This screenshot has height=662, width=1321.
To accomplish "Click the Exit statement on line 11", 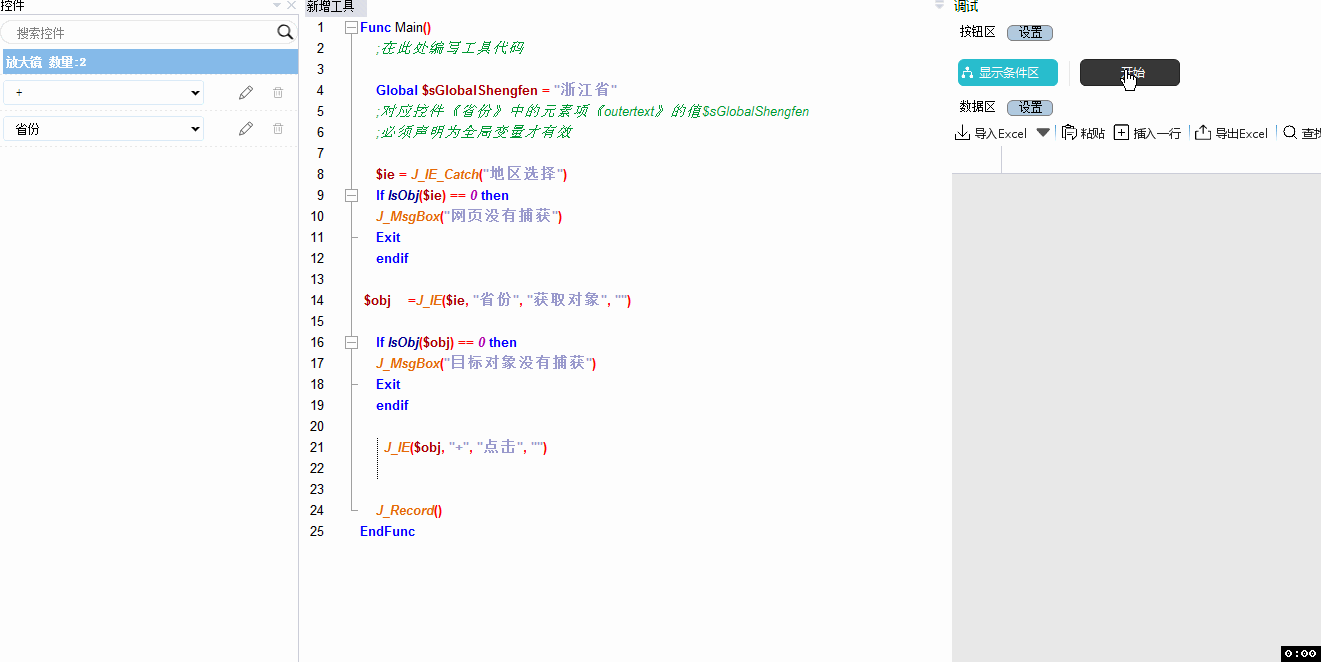I will [x=388, y=237].
